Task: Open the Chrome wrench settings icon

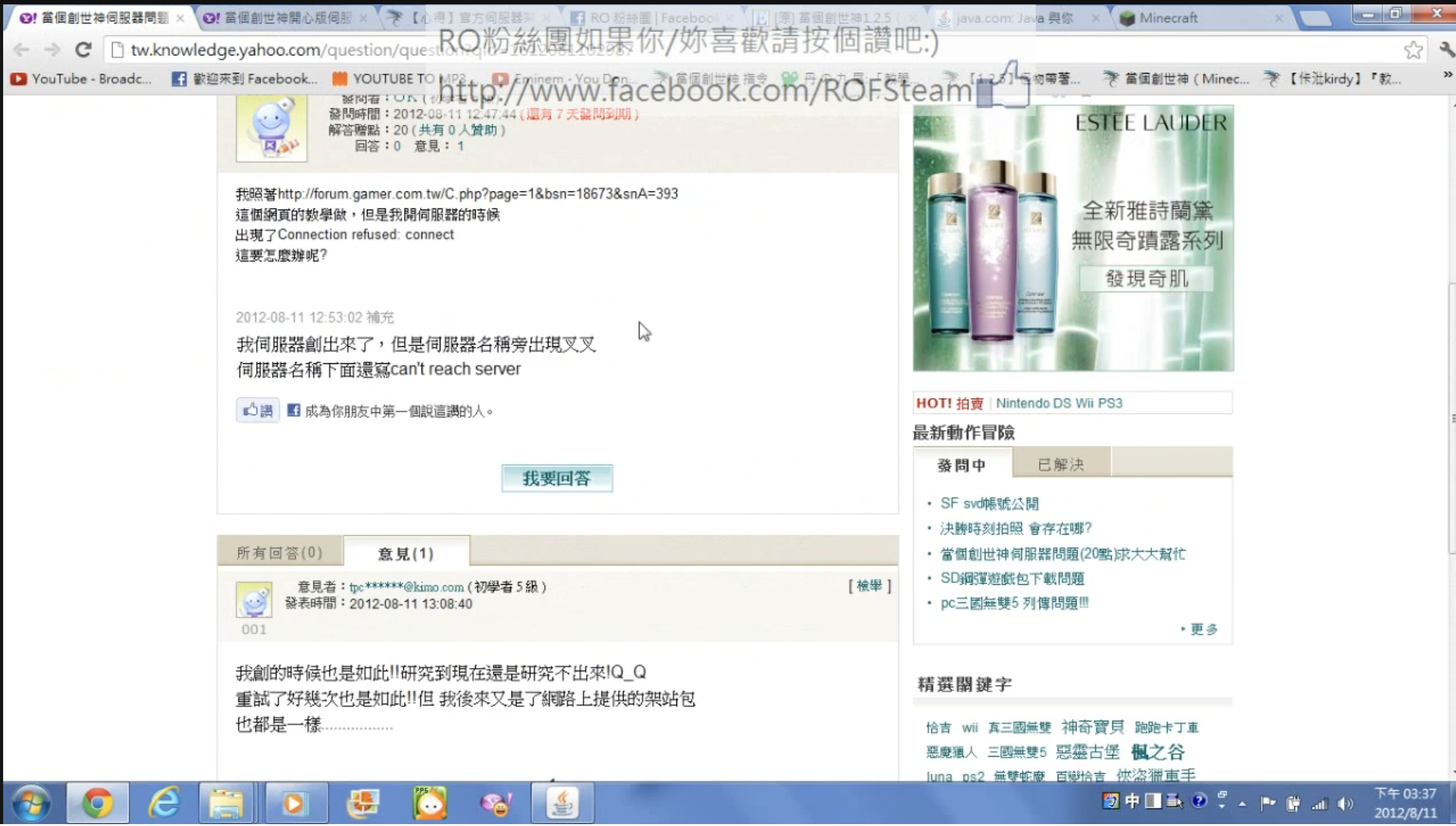Action: (x=1446, y=49)
